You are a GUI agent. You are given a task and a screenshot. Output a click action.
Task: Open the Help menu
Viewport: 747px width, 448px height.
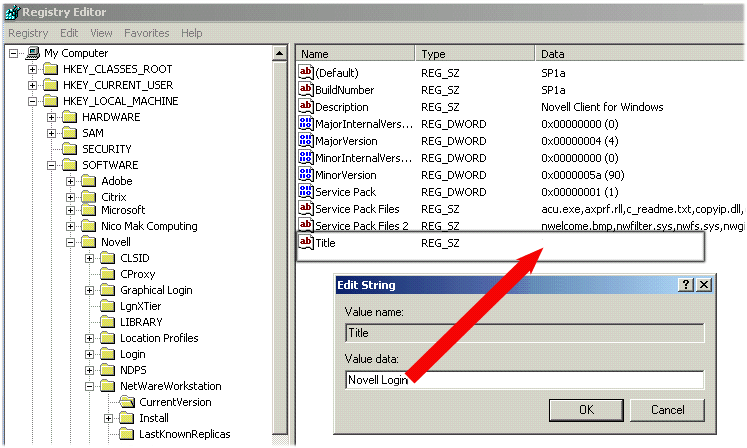tap(192, 33)
